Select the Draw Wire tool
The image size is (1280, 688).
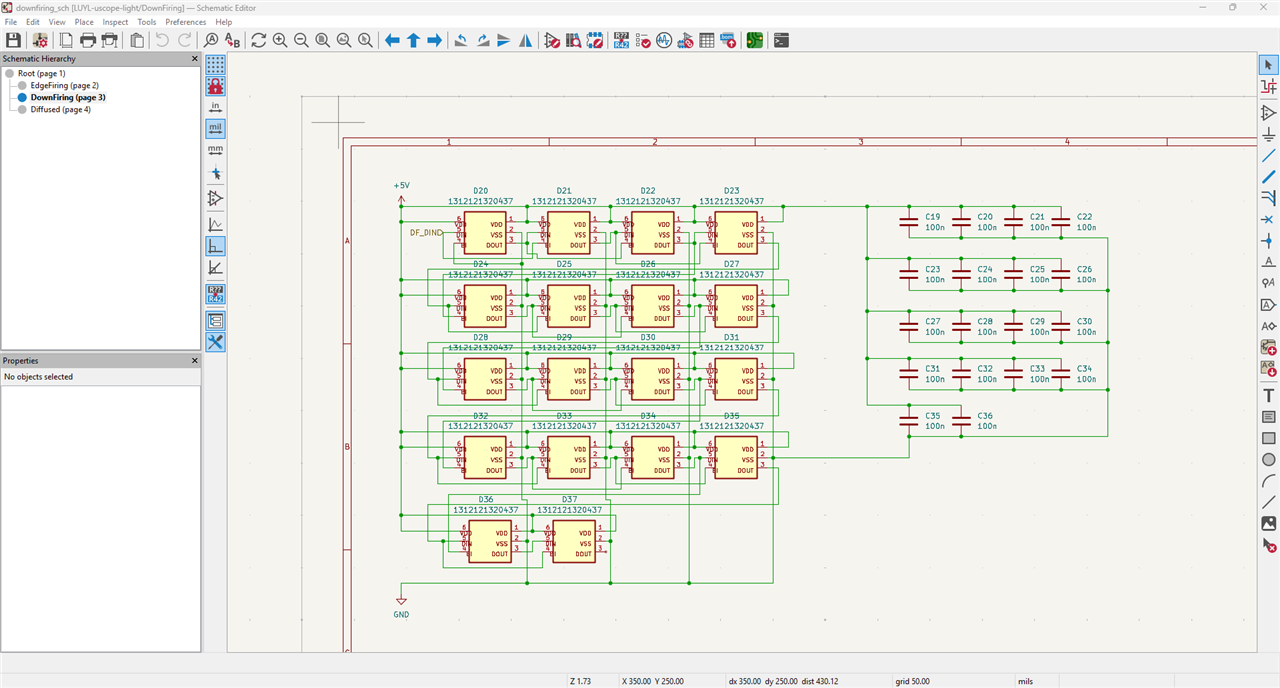(1269, 156)
